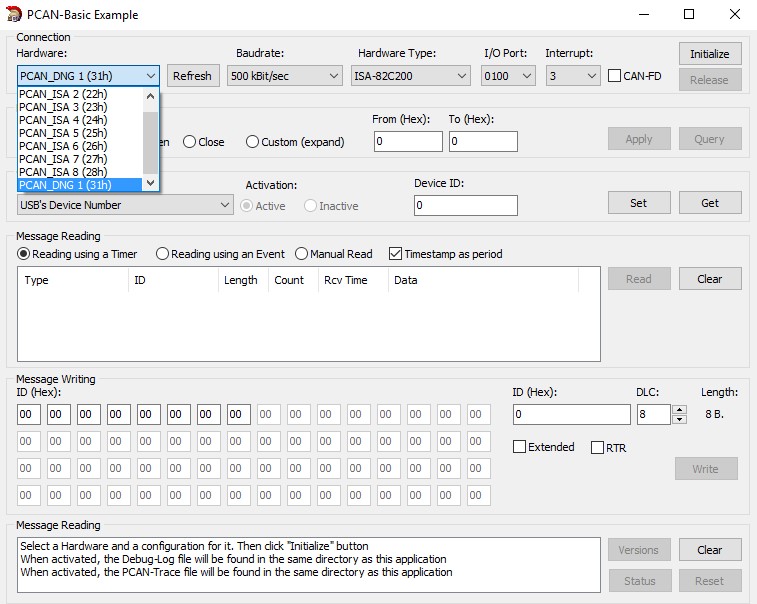
Task: Click the Apply filter button
Action: (639, 139)
